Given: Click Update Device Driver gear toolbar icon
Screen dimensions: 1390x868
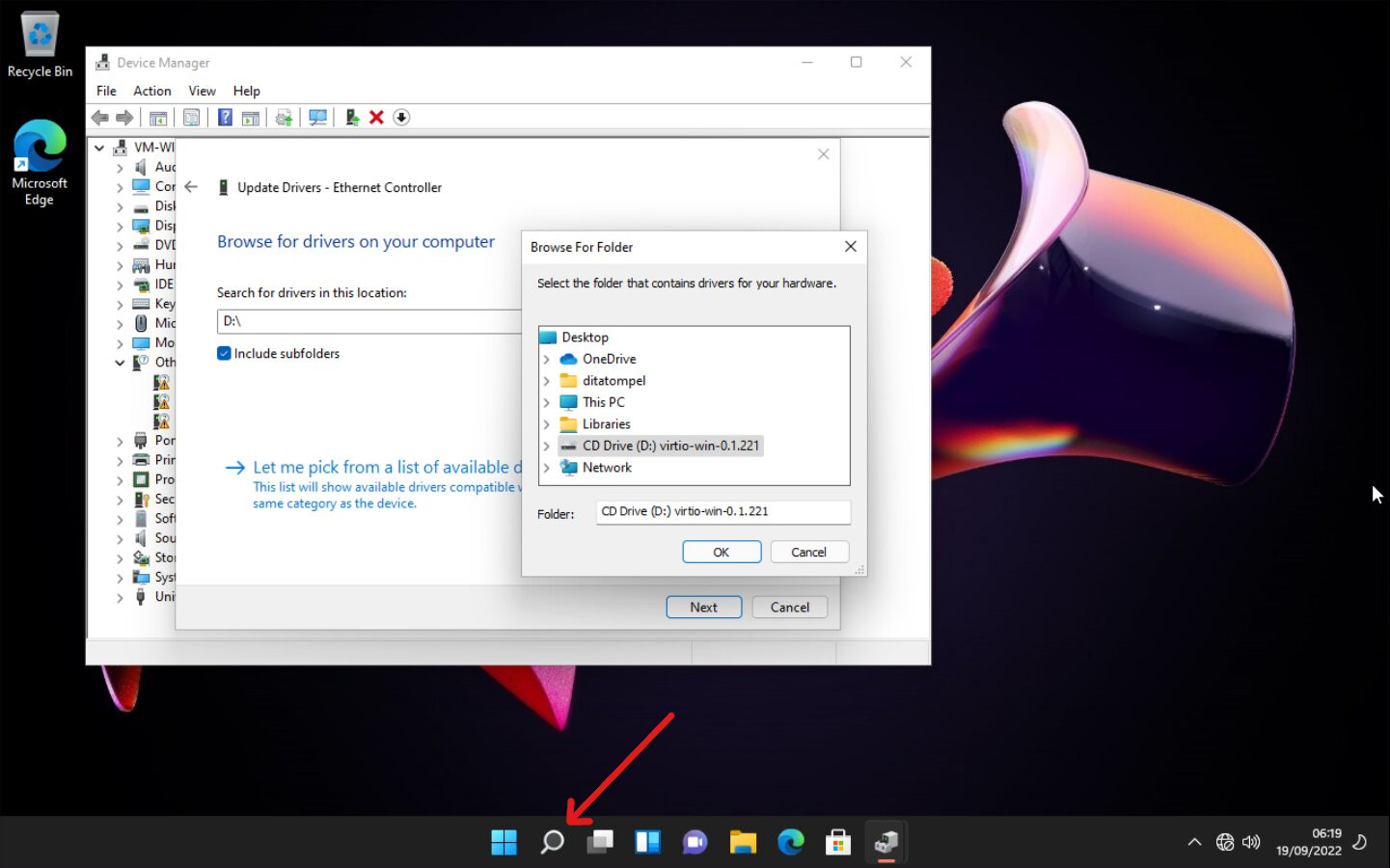Looking at the screenshot, I should [284, 118].
